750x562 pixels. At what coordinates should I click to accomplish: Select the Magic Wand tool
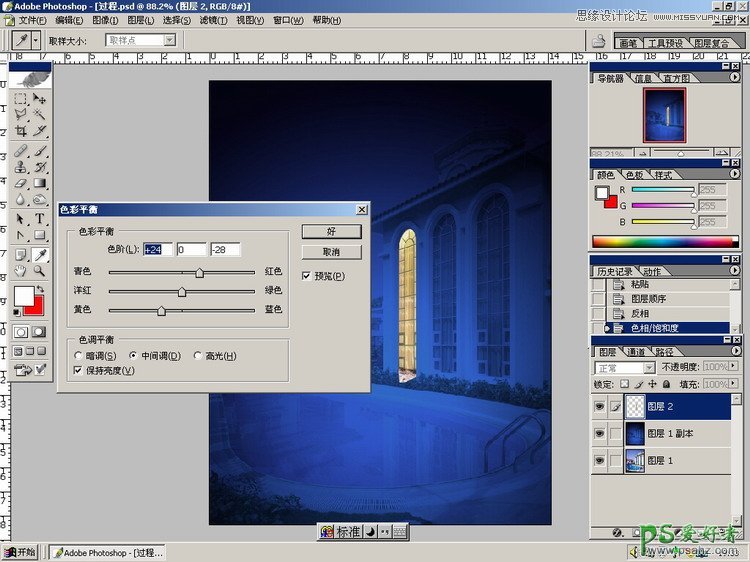coord(40,115)
